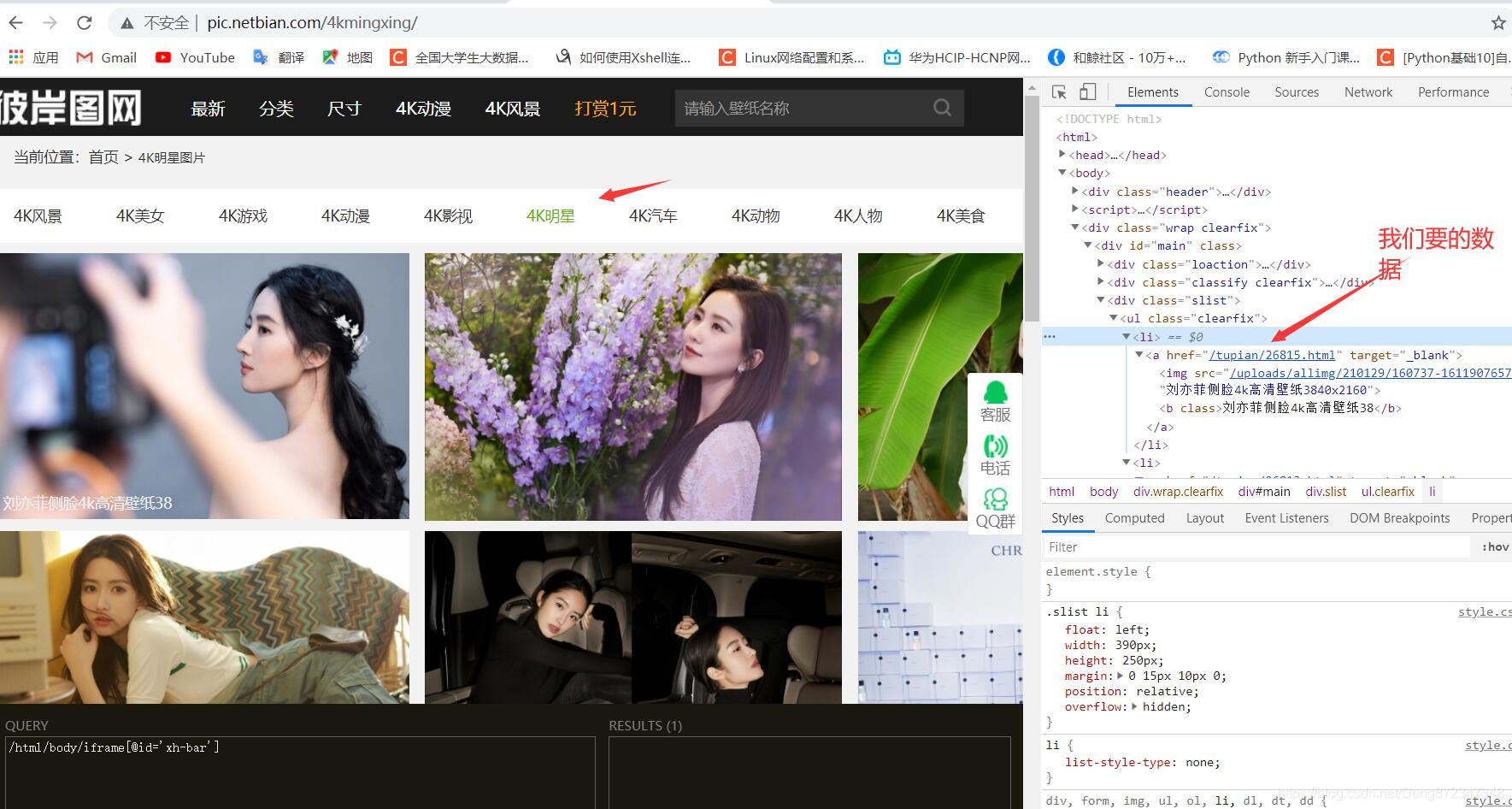Collapse the div class slist node
1512x809 pixels.
1101,300
